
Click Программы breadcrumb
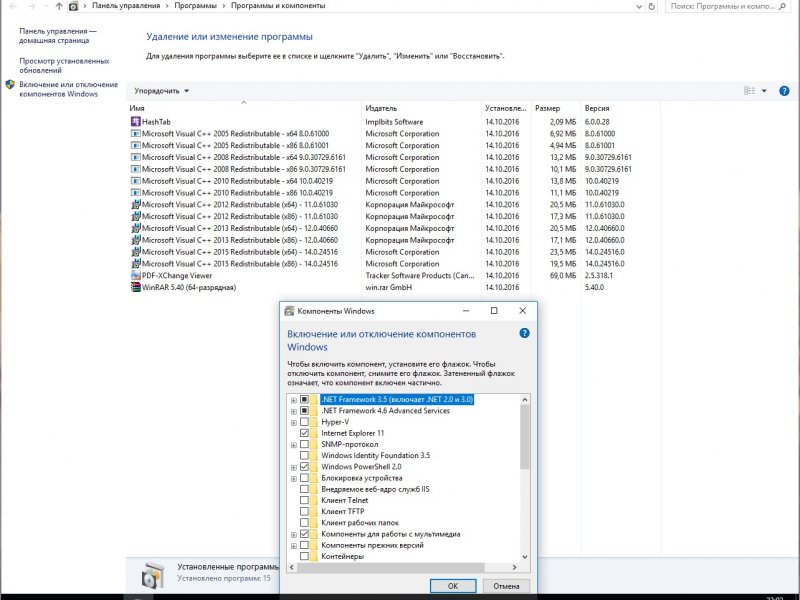(195, 6)
